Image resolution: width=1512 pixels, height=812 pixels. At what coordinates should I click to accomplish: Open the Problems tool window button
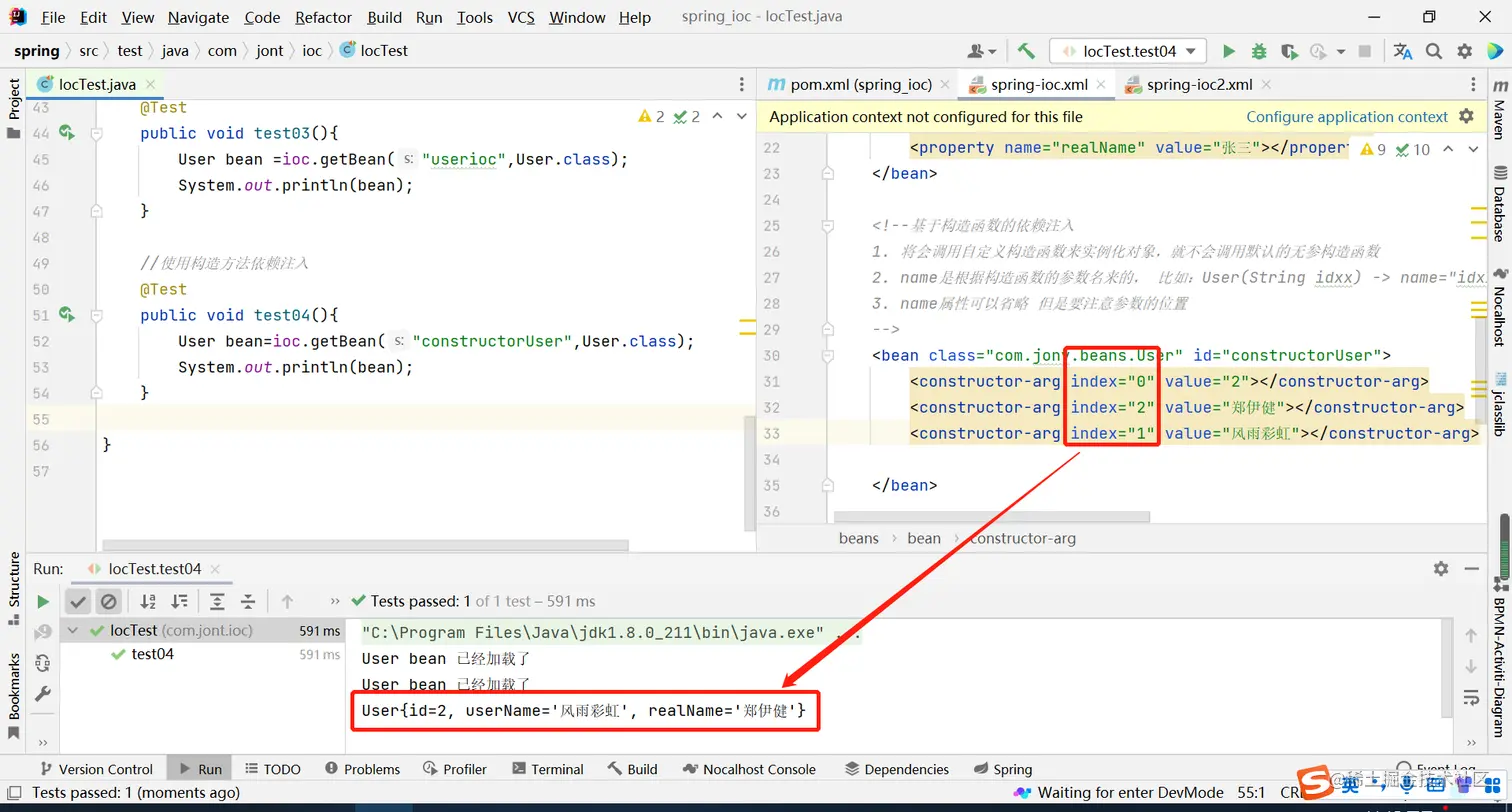coord(362,769)
